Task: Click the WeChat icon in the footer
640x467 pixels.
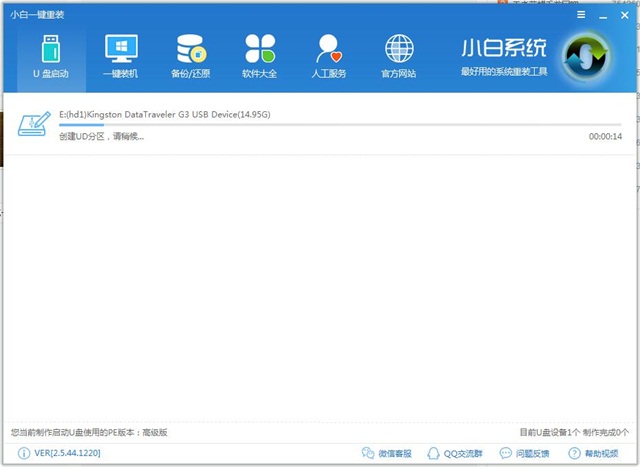Action: point(368,453)
